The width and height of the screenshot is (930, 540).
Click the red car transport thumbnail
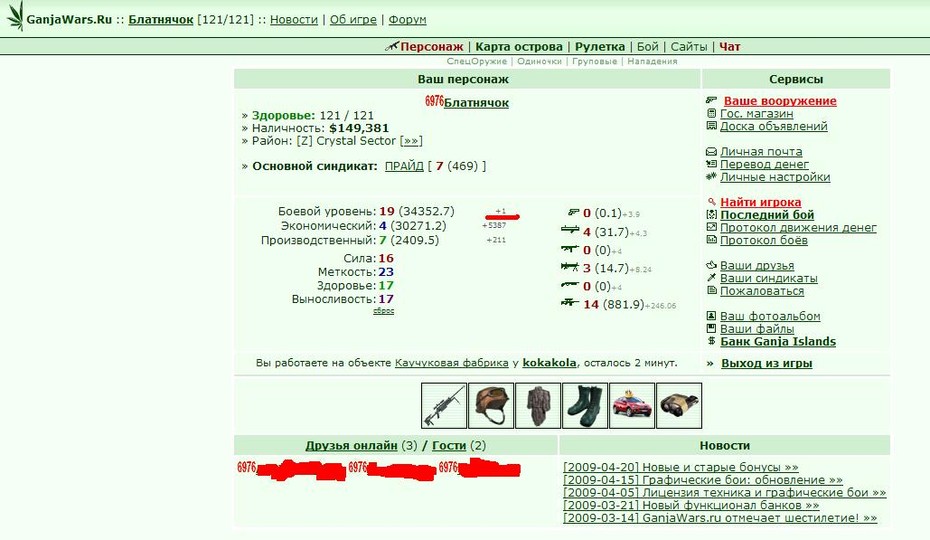[632, 406]
